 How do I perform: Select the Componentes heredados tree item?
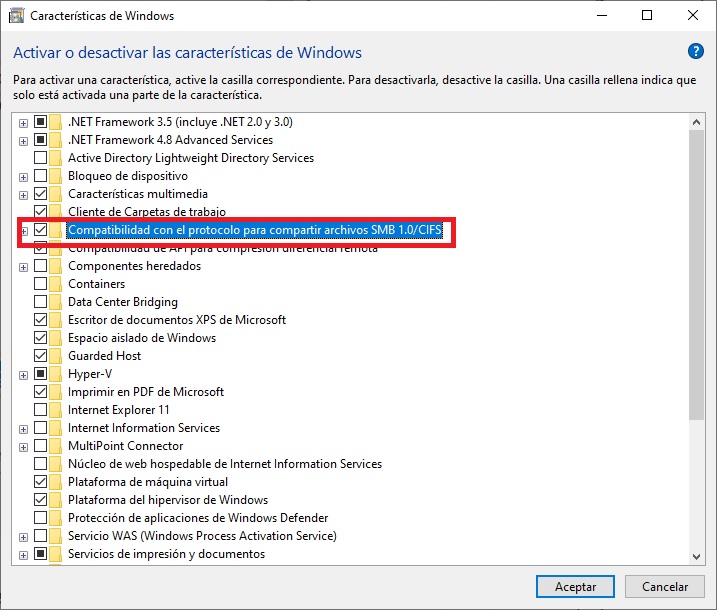[x=134, y=266]
